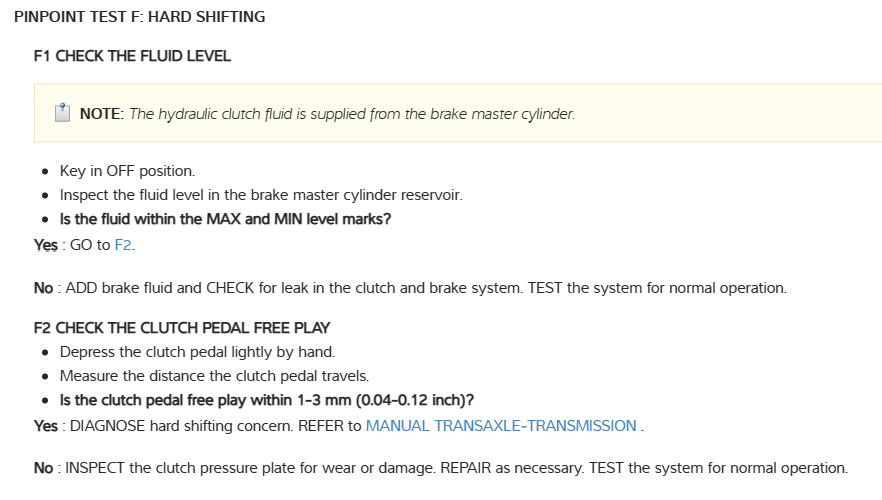Screen dimensions: 882x500
Task: Click the 'DIAGNOSE hard shifting concern' text
Action: tap(190, 425)
